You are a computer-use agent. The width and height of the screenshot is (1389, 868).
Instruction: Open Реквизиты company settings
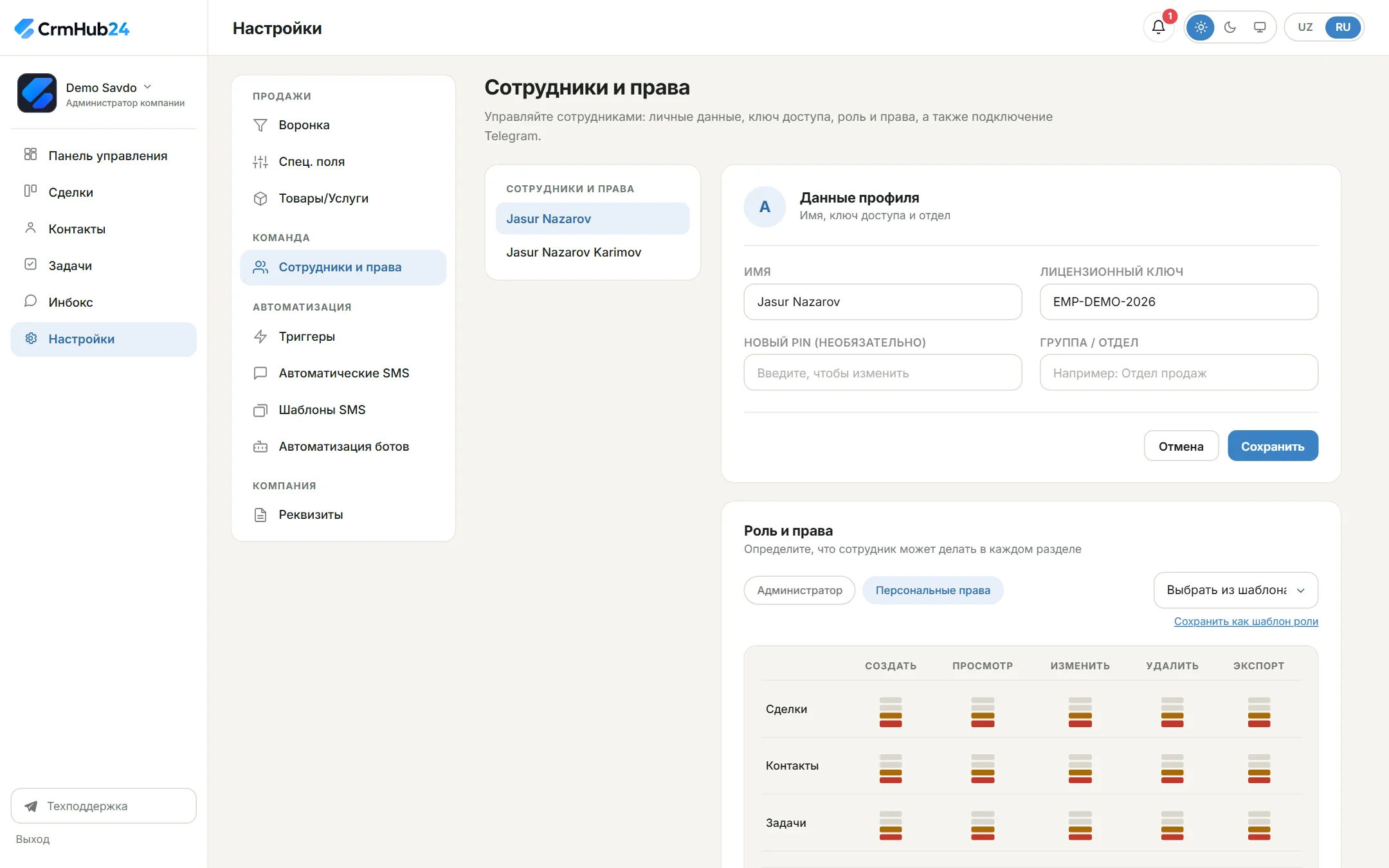point(343,514)
